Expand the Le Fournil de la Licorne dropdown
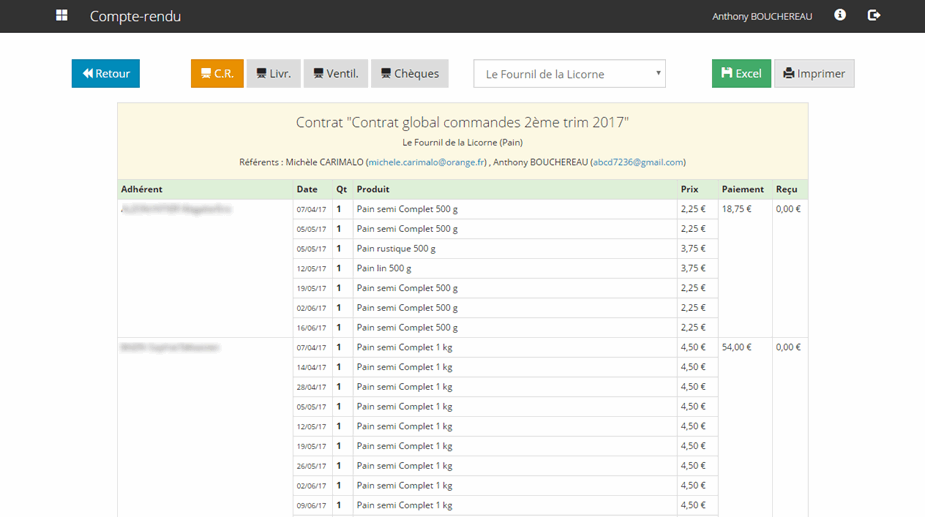The height and width of the screenshot is (517, 925). click(569, 74)
